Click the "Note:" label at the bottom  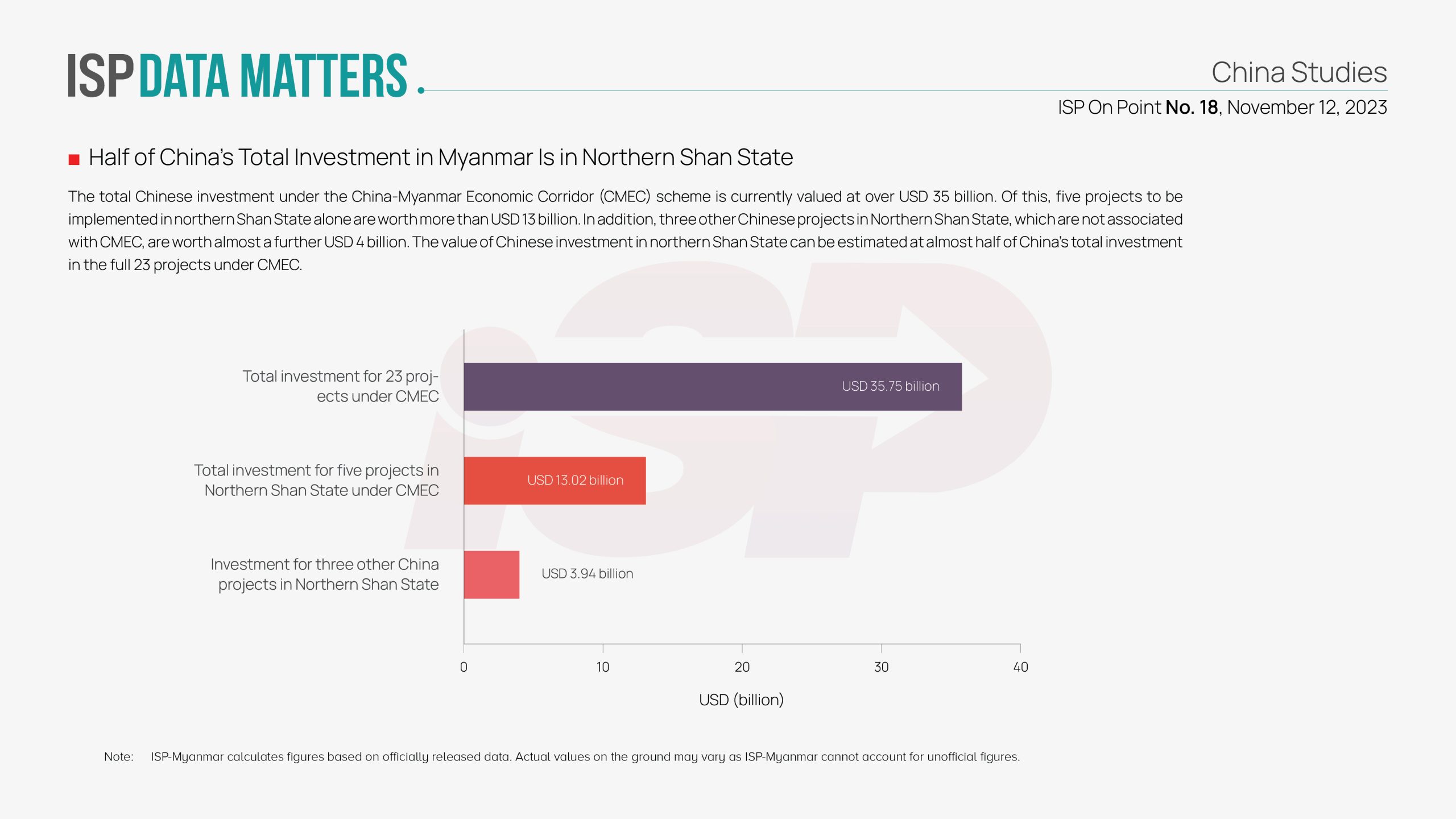[118, 757]
